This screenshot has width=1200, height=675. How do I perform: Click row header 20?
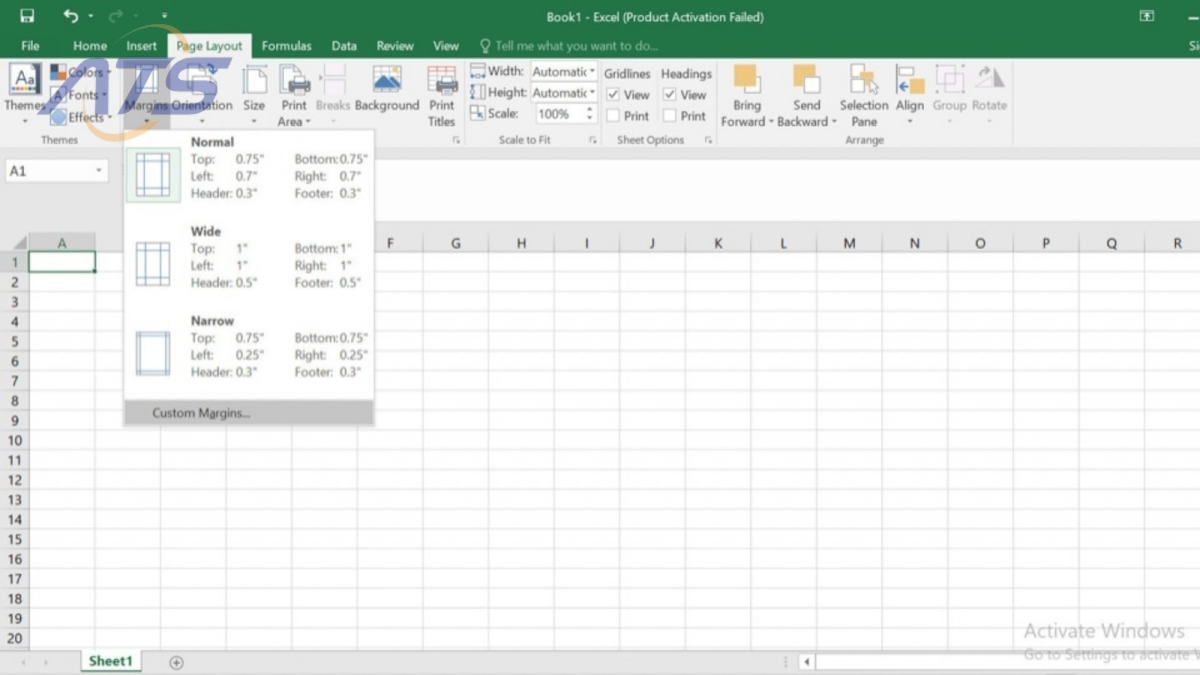click(14, 639)
